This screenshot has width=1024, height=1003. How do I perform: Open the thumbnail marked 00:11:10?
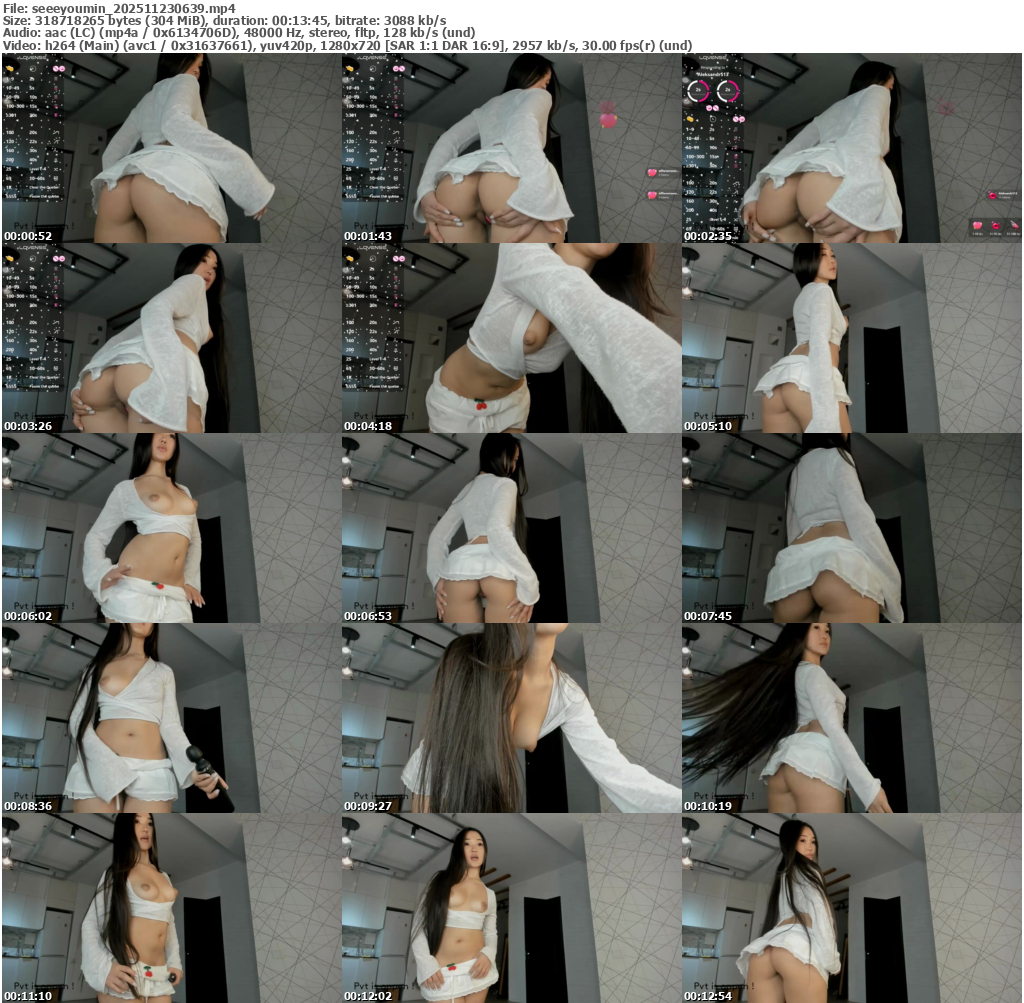[x=171, y=908]
